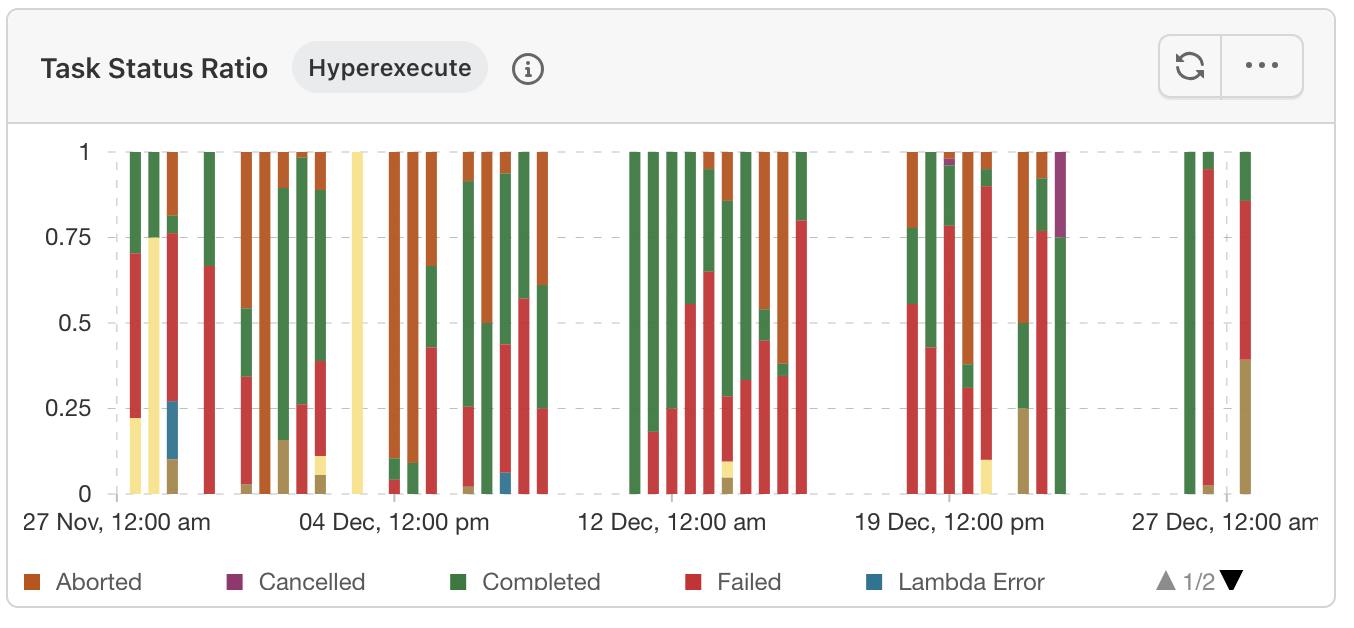Click the refresh chart icon

[x=1190, y=67]
